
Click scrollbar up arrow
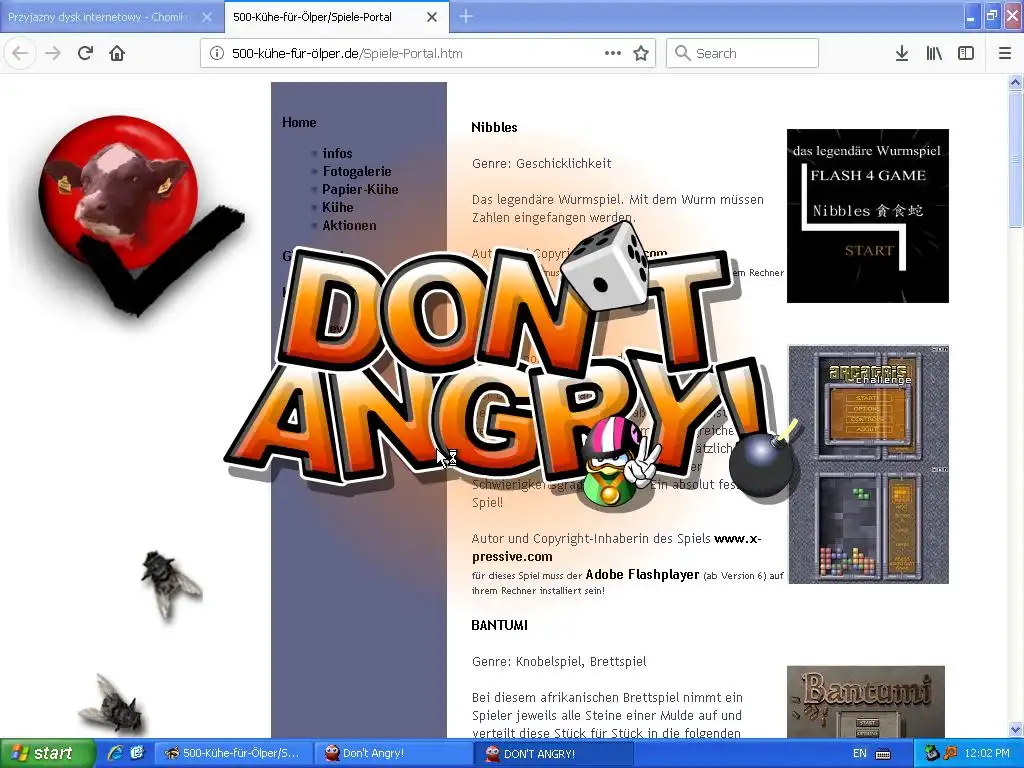click(x=1015, y=82)
